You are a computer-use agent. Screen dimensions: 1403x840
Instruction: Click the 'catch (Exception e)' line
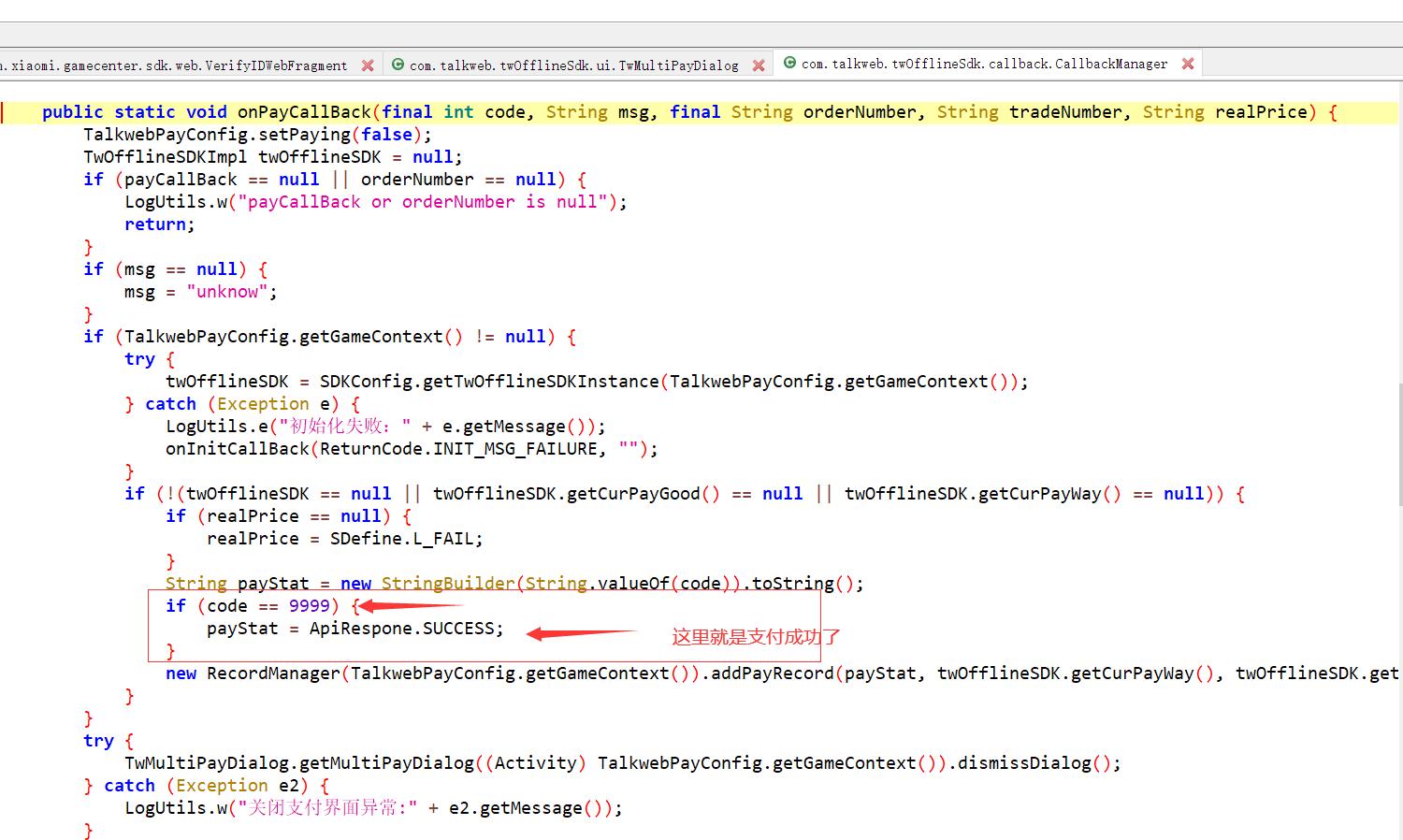point(243,404)
